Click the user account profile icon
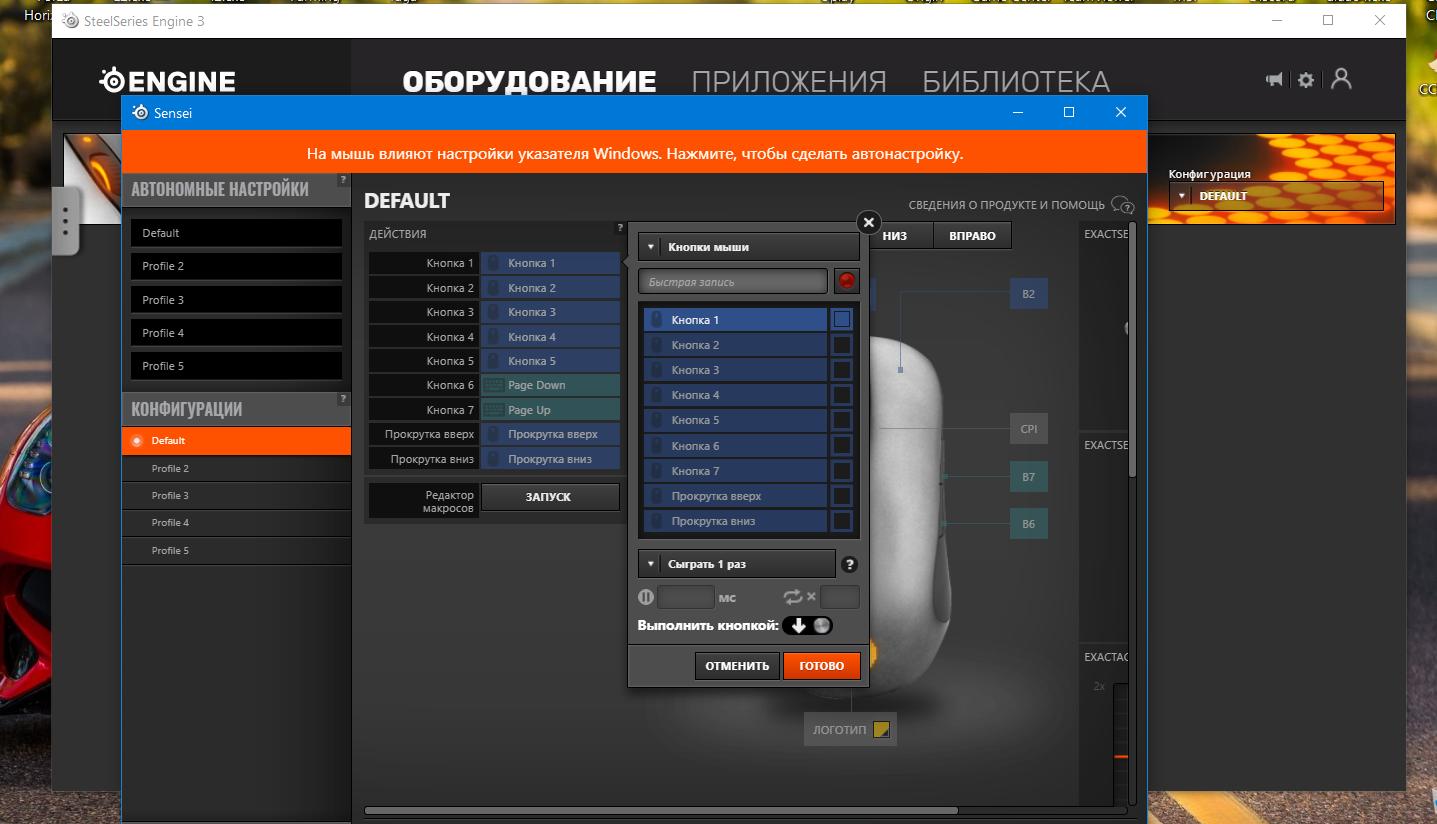1437x824 pixels. tap(1341, 79)
